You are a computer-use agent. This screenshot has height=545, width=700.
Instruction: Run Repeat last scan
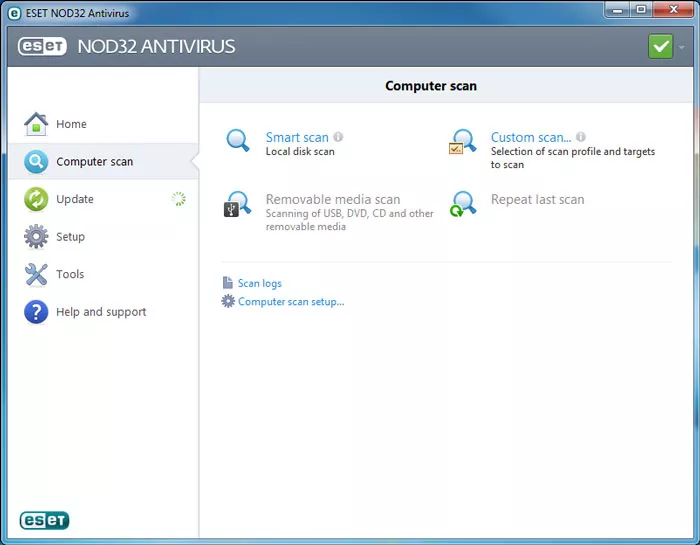(538, 199)
